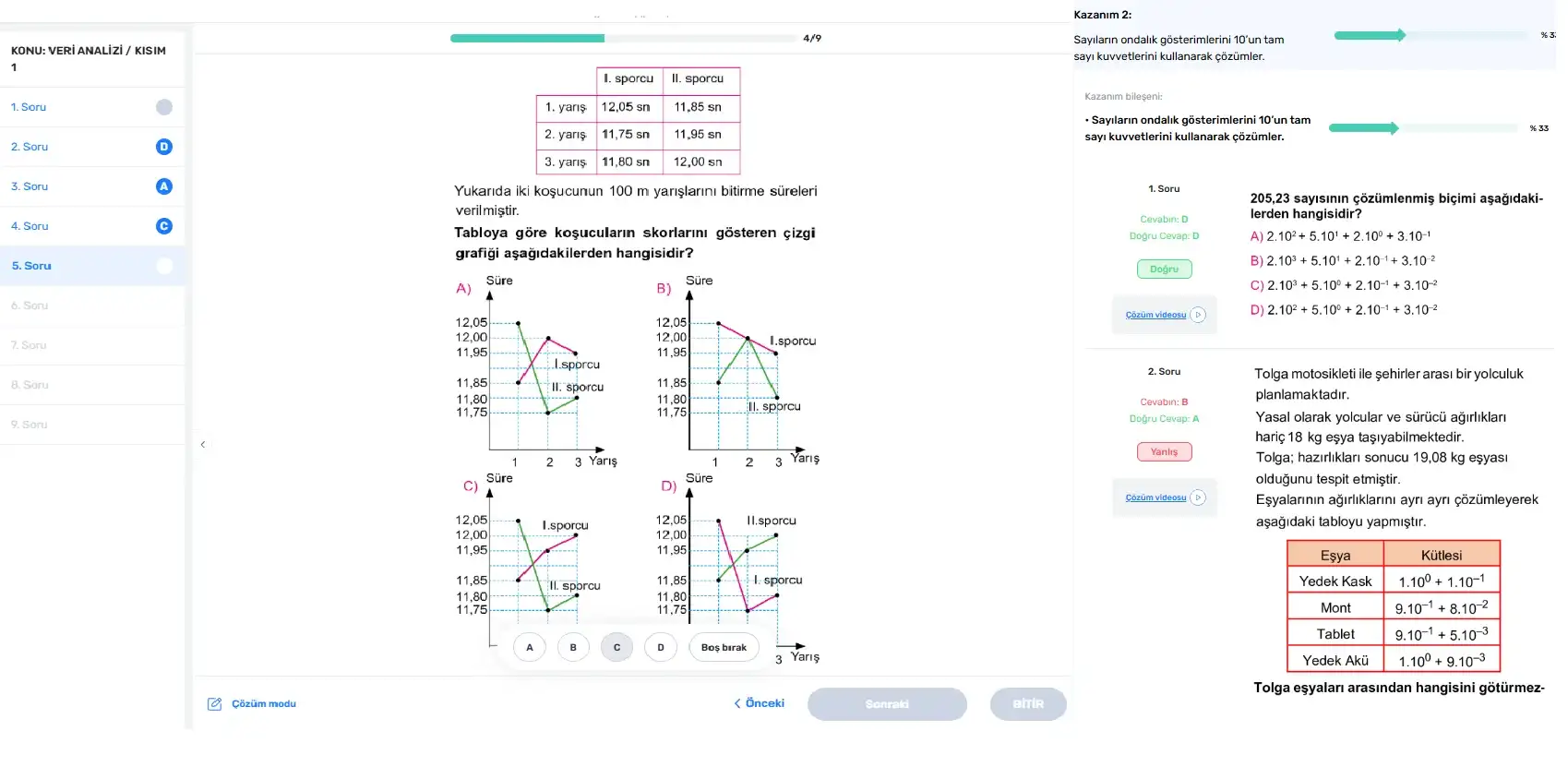The width and height of the screenshot is (1568, 767).
Task: Click the BİTİR button
Action: pyautogui.click(x=1028, y=704)
